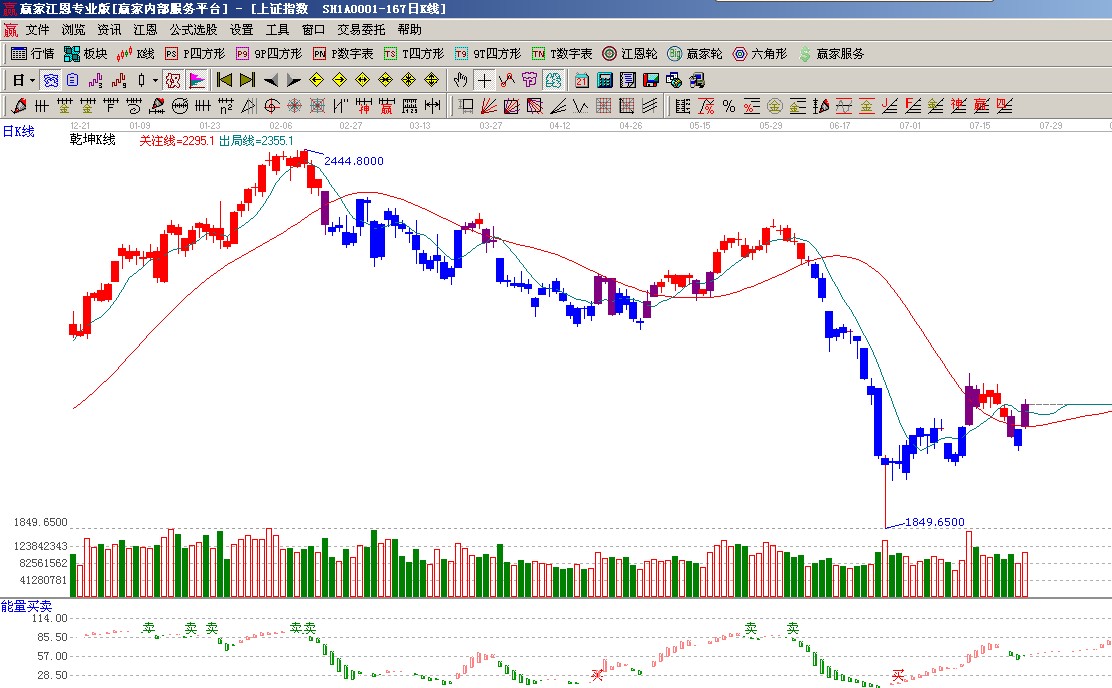
Task: Jump to first bar with skip-start arrow
Action: click(x=224, y=80)
